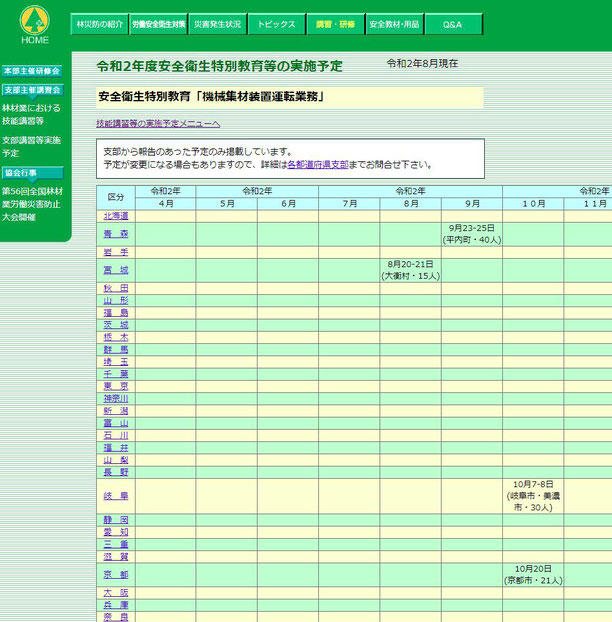Open the 京都 prefecture link
The image size is (612, 622).
116,575
